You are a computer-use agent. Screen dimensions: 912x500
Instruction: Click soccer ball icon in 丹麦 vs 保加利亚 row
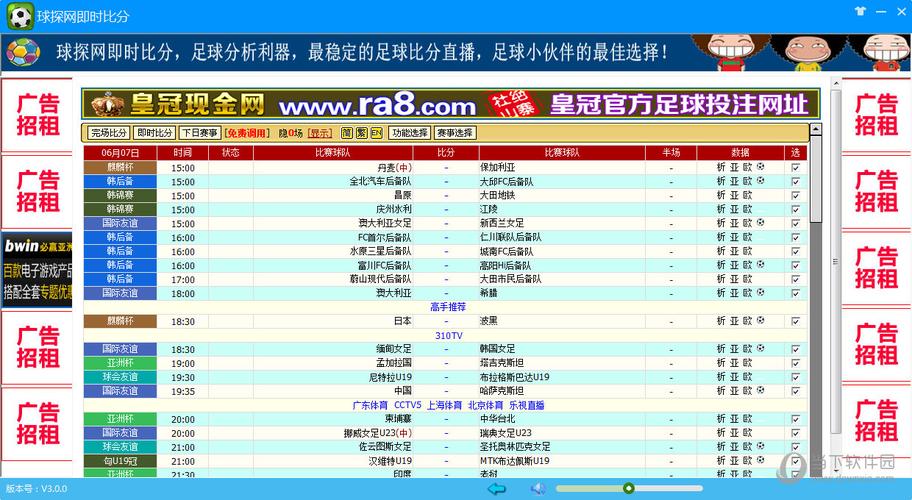761,167
